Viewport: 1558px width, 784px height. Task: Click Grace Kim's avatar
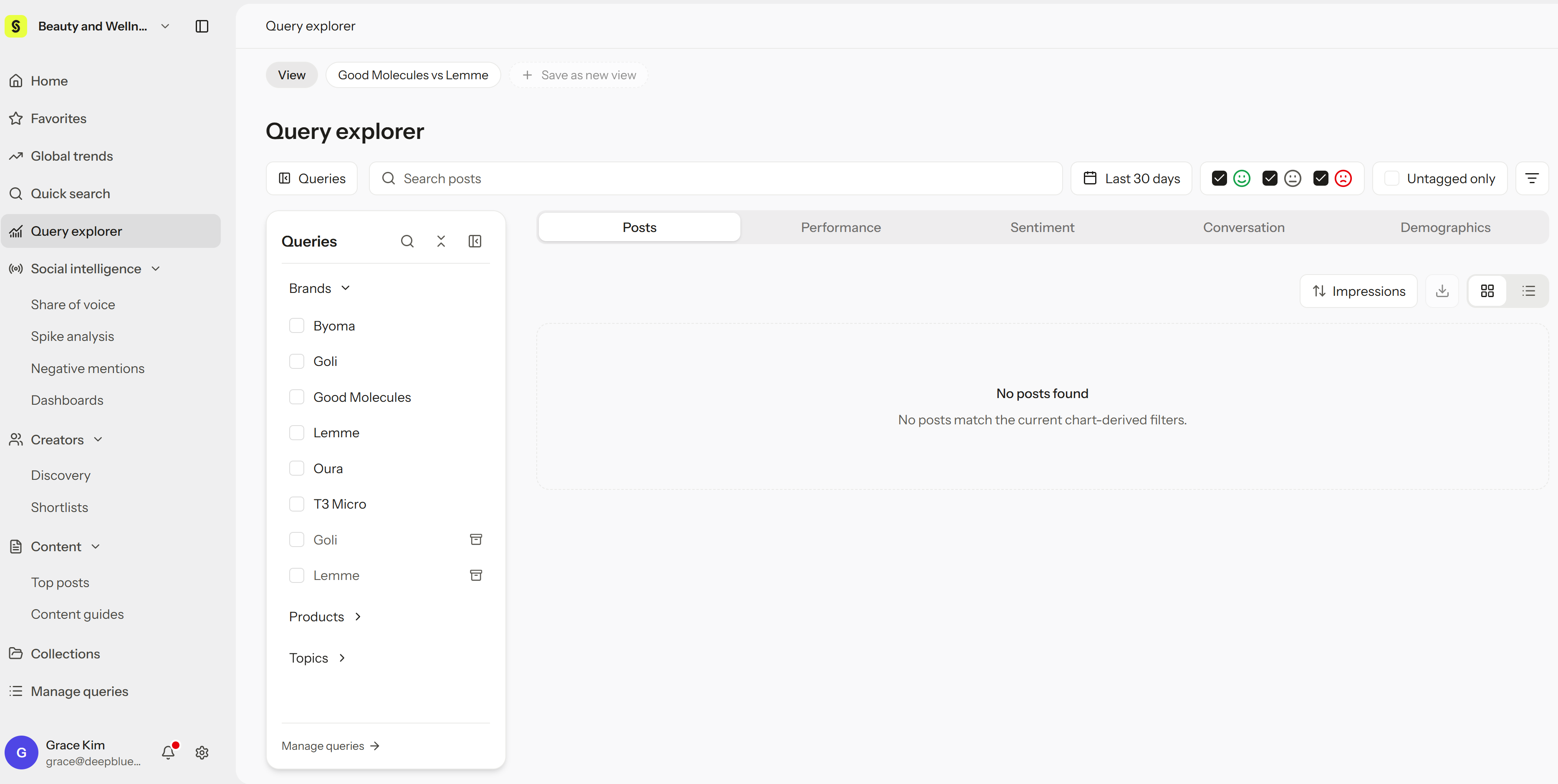(21, 752)
